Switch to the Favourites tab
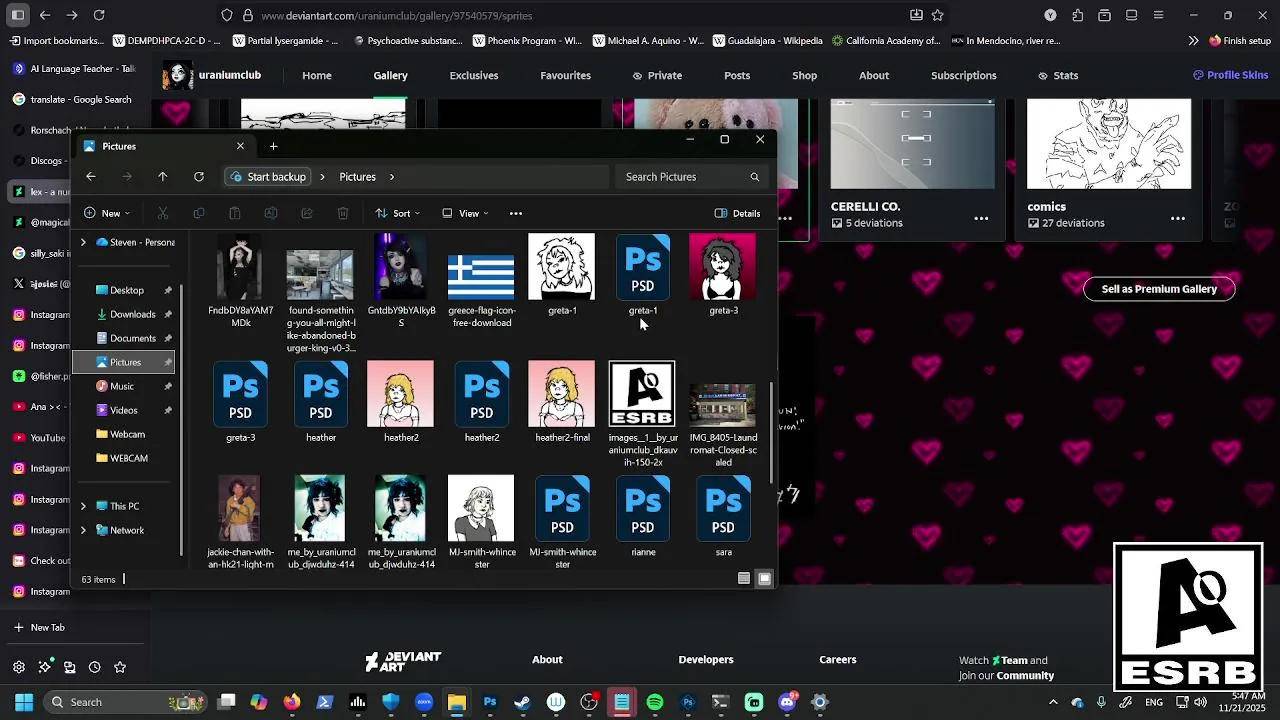Viewport: 1280px width, 720px height. [x=565, y=75]
